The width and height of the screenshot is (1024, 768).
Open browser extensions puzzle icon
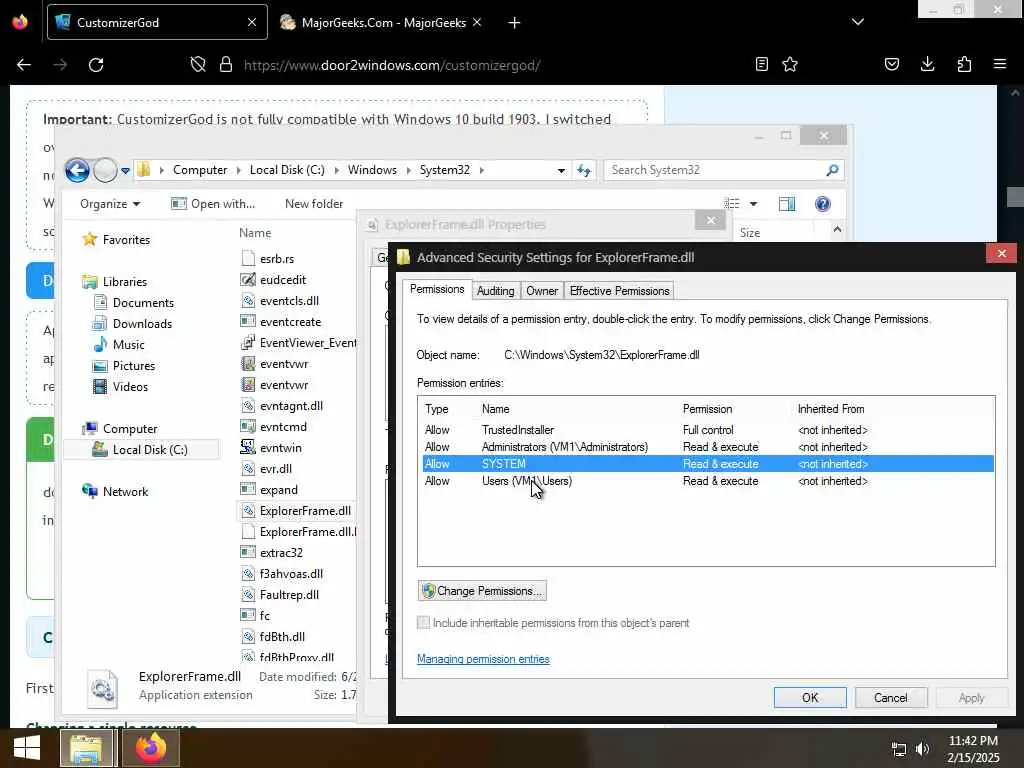coord(964,64)
